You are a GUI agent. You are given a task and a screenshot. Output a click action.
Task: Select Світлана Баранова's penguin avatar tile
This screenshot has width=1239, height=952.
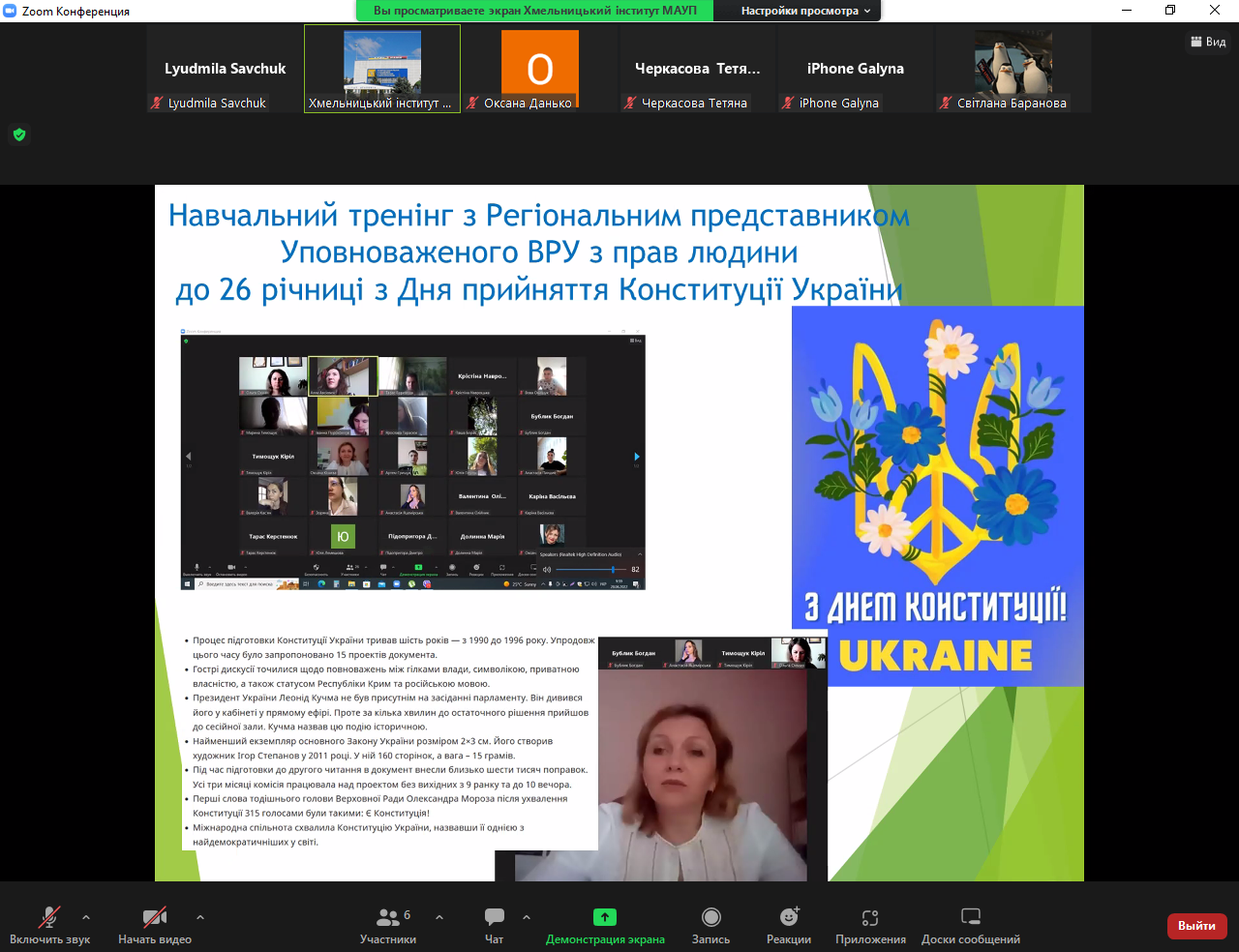1013,69
